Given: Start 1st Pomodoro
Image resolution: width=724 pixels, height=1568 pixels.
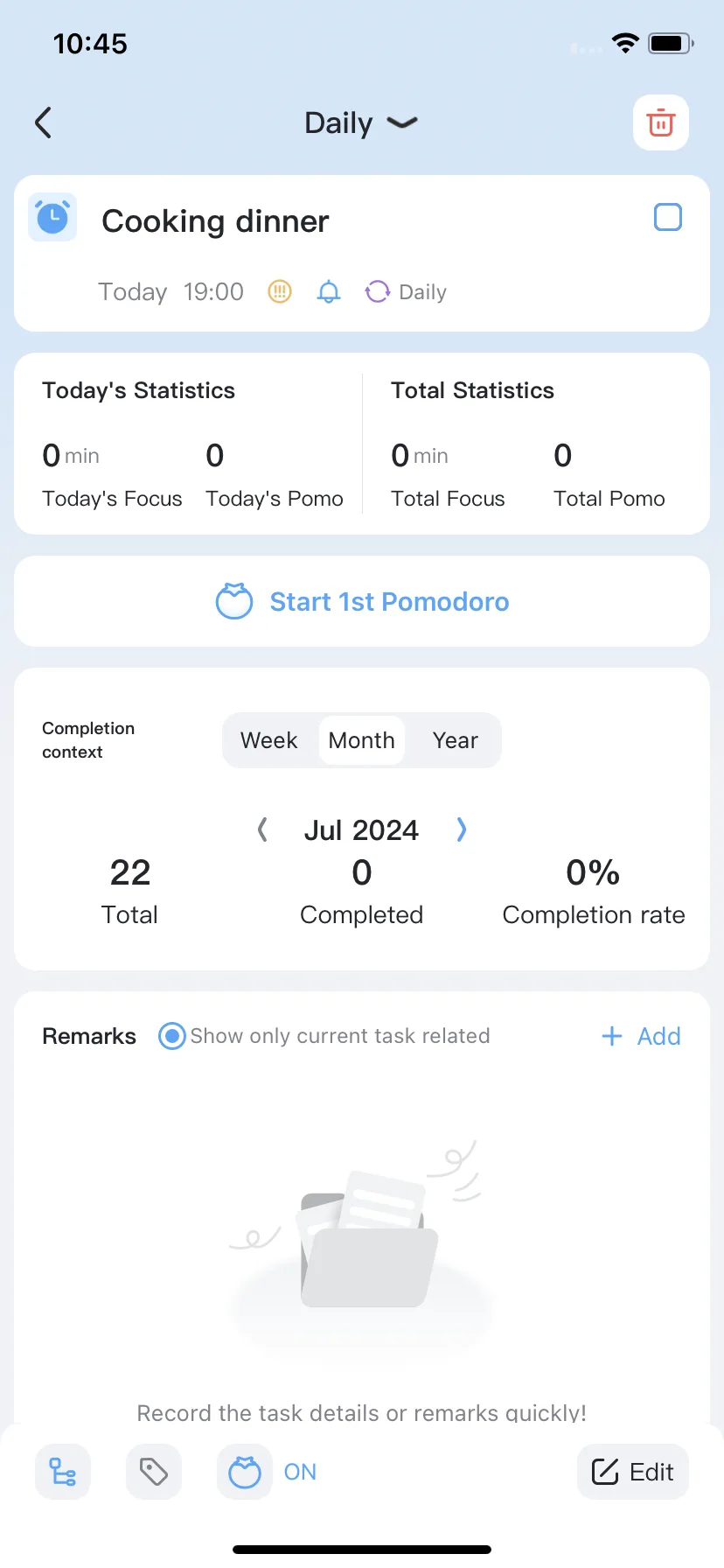Looking at the screenshot, I should point(362,601).
